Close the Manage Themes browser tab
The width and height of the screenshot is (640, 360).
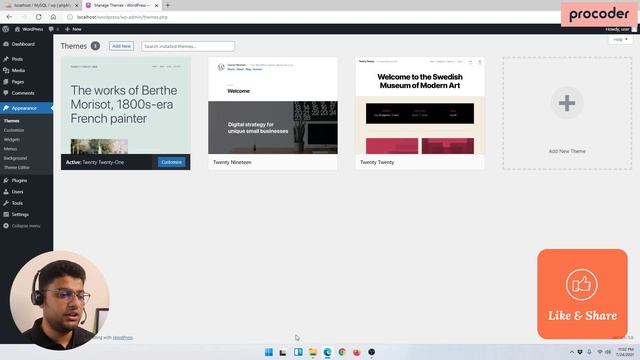pos(156,5)
